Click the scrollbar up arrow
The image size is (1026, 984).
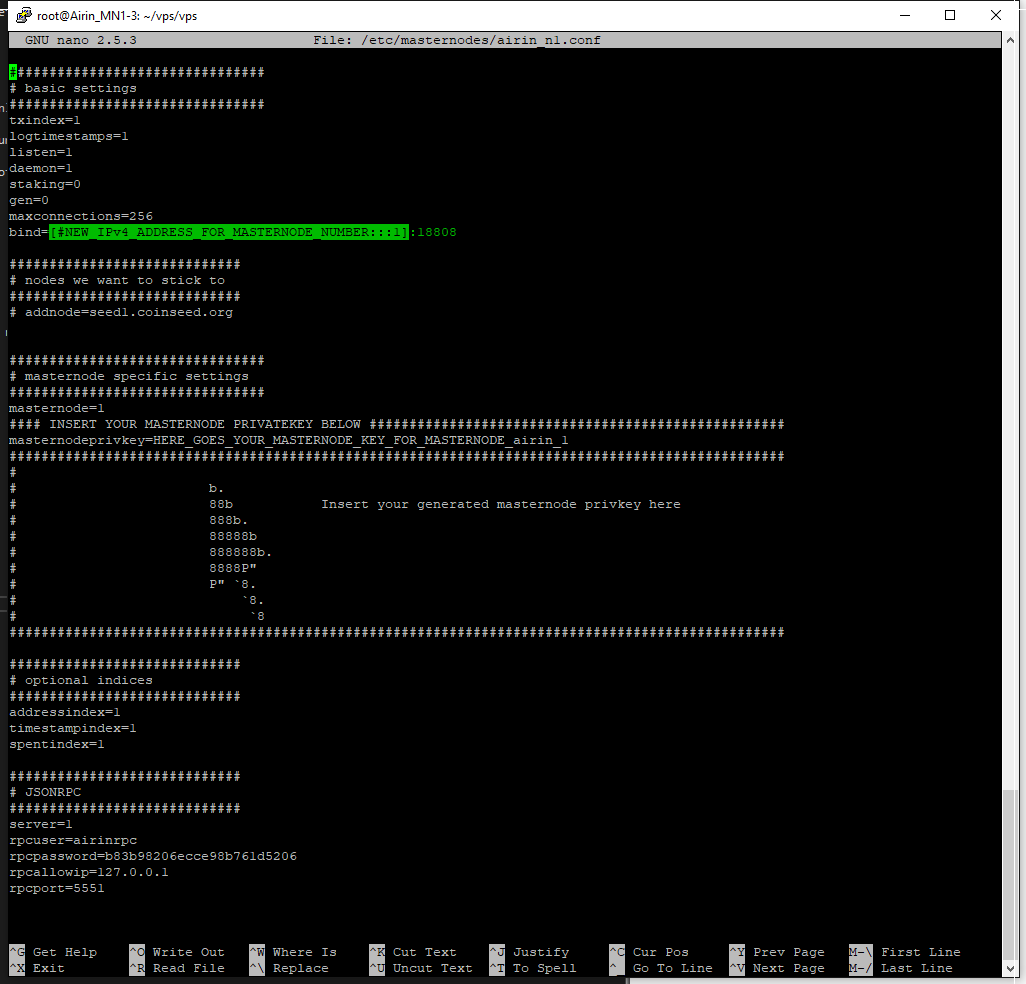tap(1010, 39)
